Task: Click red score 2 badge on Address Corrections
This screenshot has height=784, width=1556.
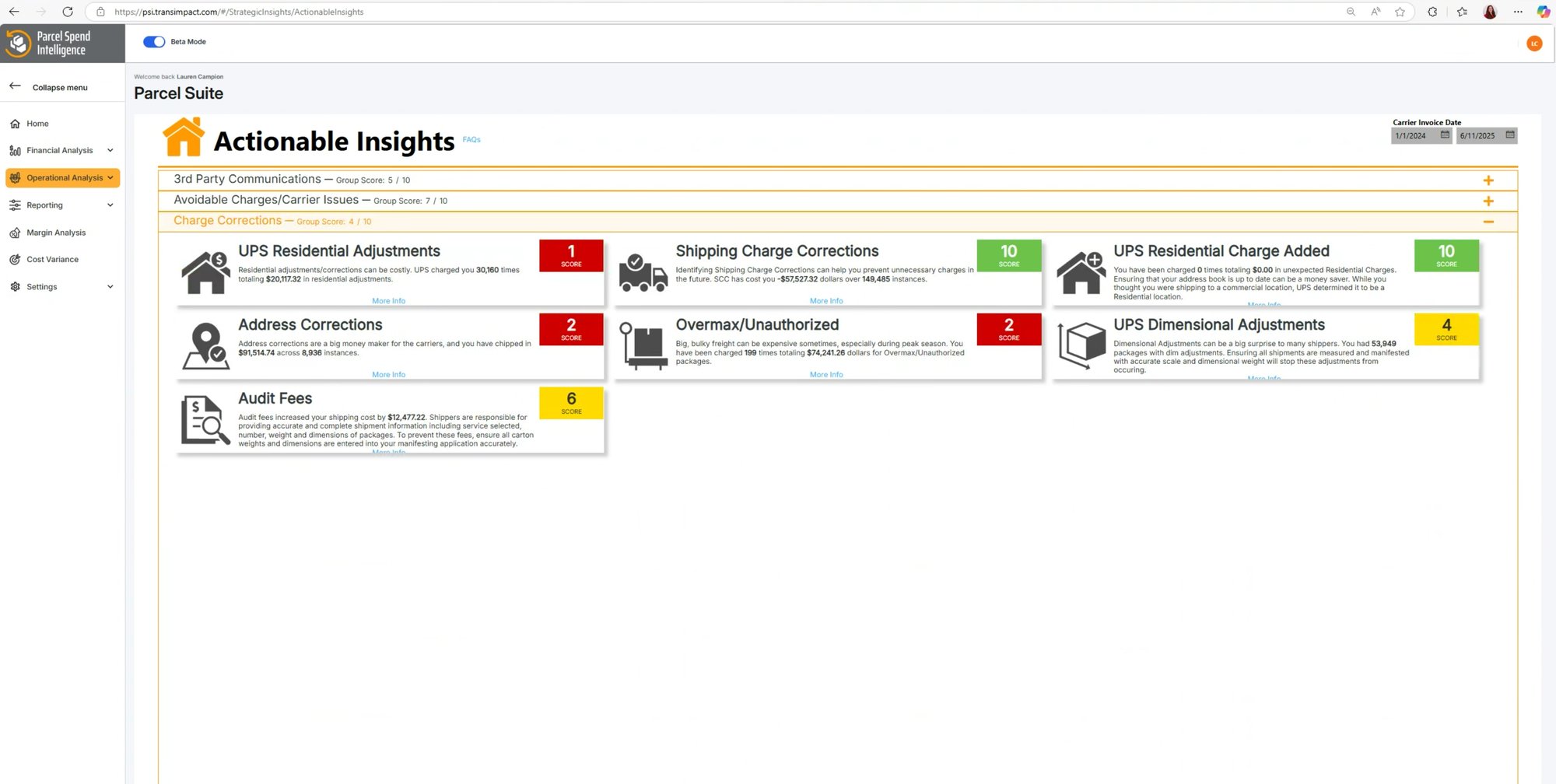Action: pyautogui.click(x=571, y=329)
